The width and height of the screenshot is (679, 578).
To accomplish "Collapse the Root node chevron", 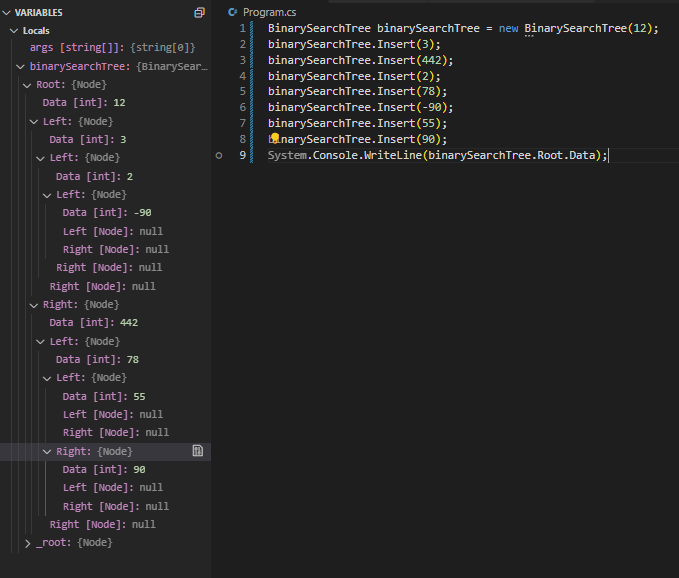I will click(x=27, y=85).
